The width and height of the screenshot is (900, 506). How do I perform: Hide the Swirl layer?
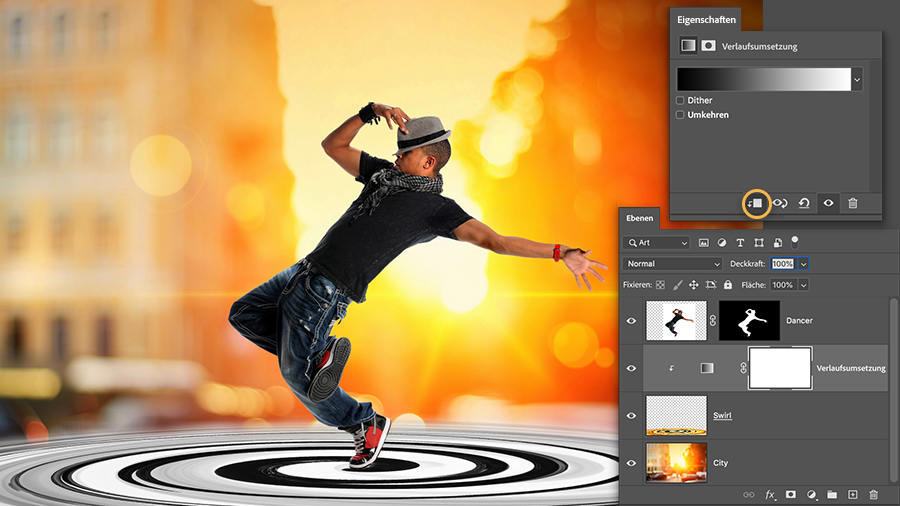pos(631,415)
